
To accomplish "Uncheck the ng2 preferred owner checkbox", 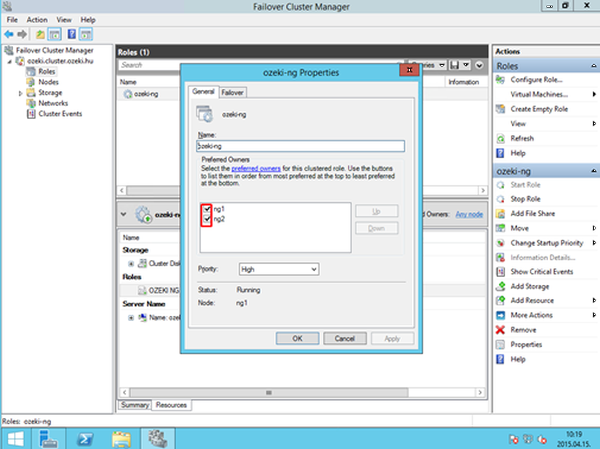I will (x=207, y=219).
